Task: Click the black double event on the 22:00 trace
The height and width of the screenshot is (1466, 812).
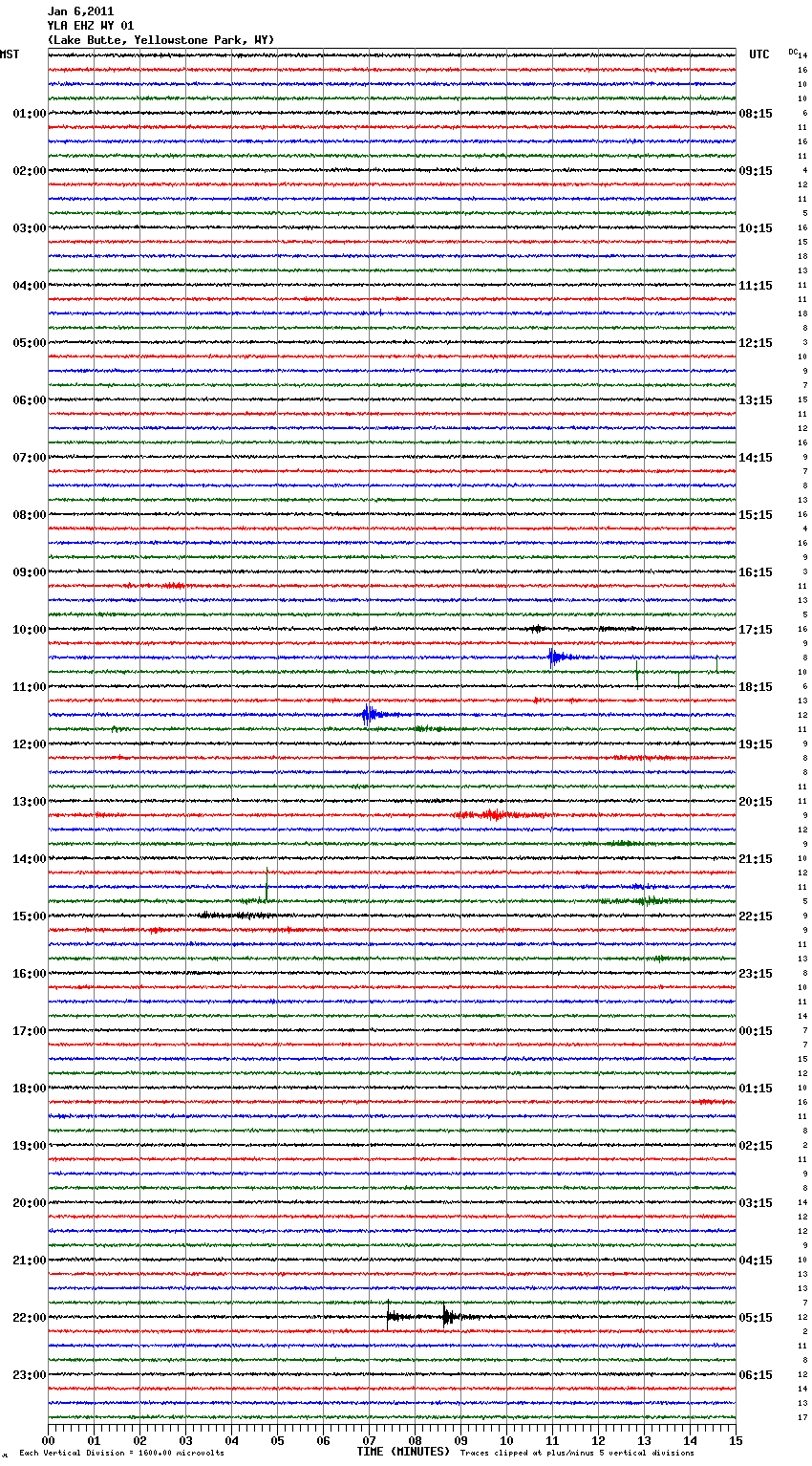Action: [435, 1316]
